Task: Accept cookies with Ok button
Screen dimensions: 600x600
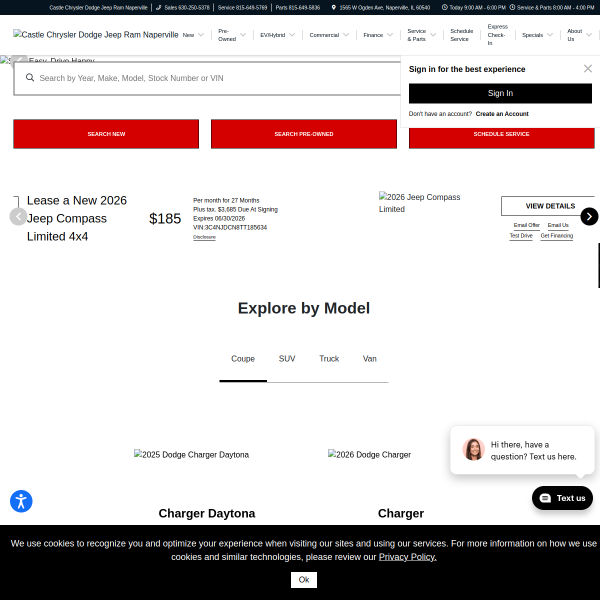Action: click(x=304, y=580)
